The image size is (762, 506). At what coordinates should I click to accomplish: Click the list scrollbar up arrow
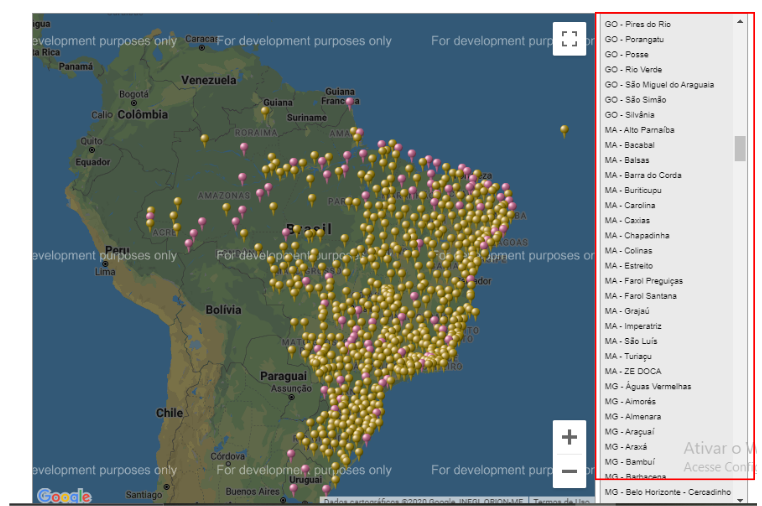(x=740, y=21)
